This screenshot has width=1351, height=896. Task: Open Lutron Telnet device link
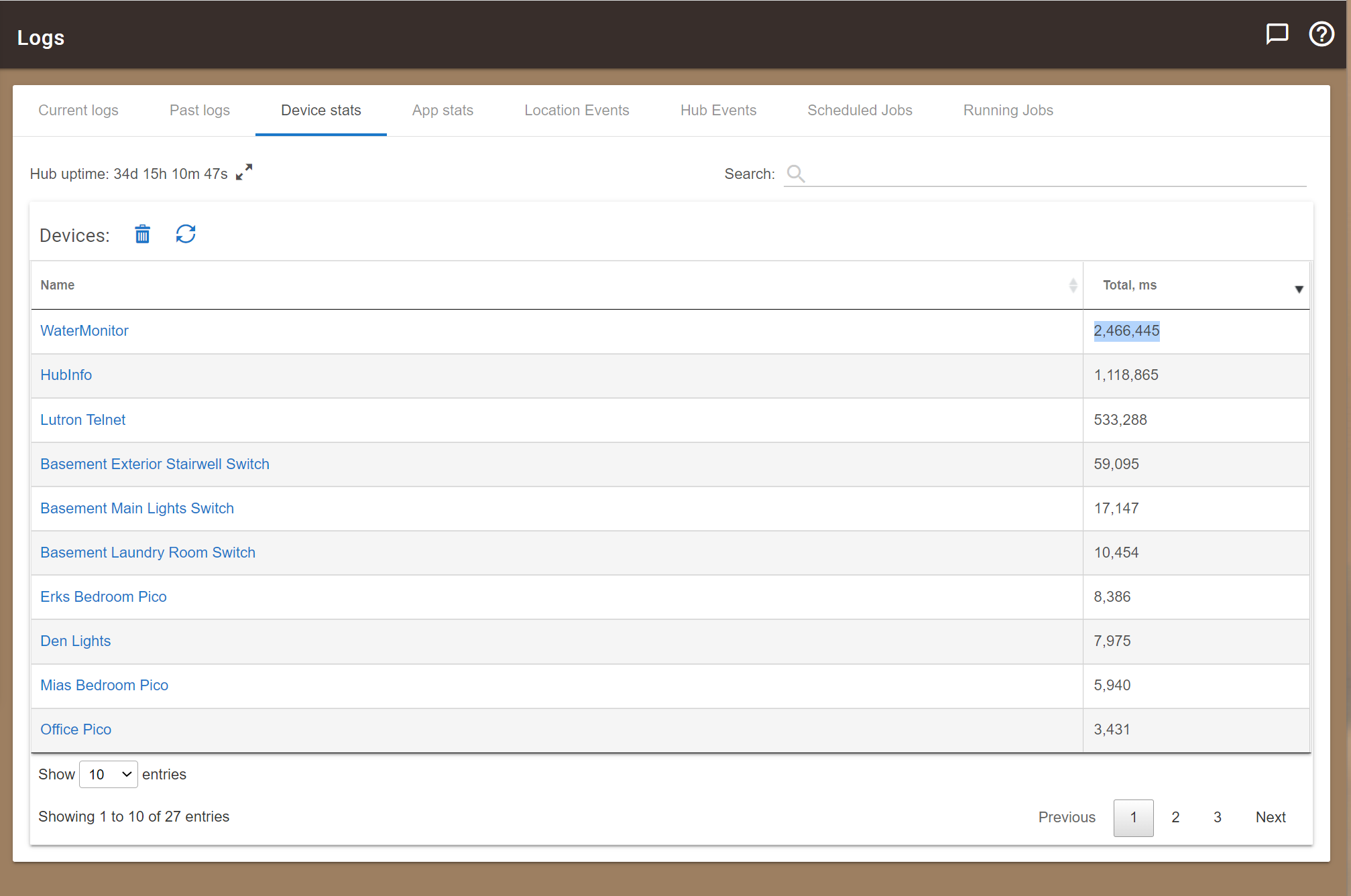[x=83, y=420]
